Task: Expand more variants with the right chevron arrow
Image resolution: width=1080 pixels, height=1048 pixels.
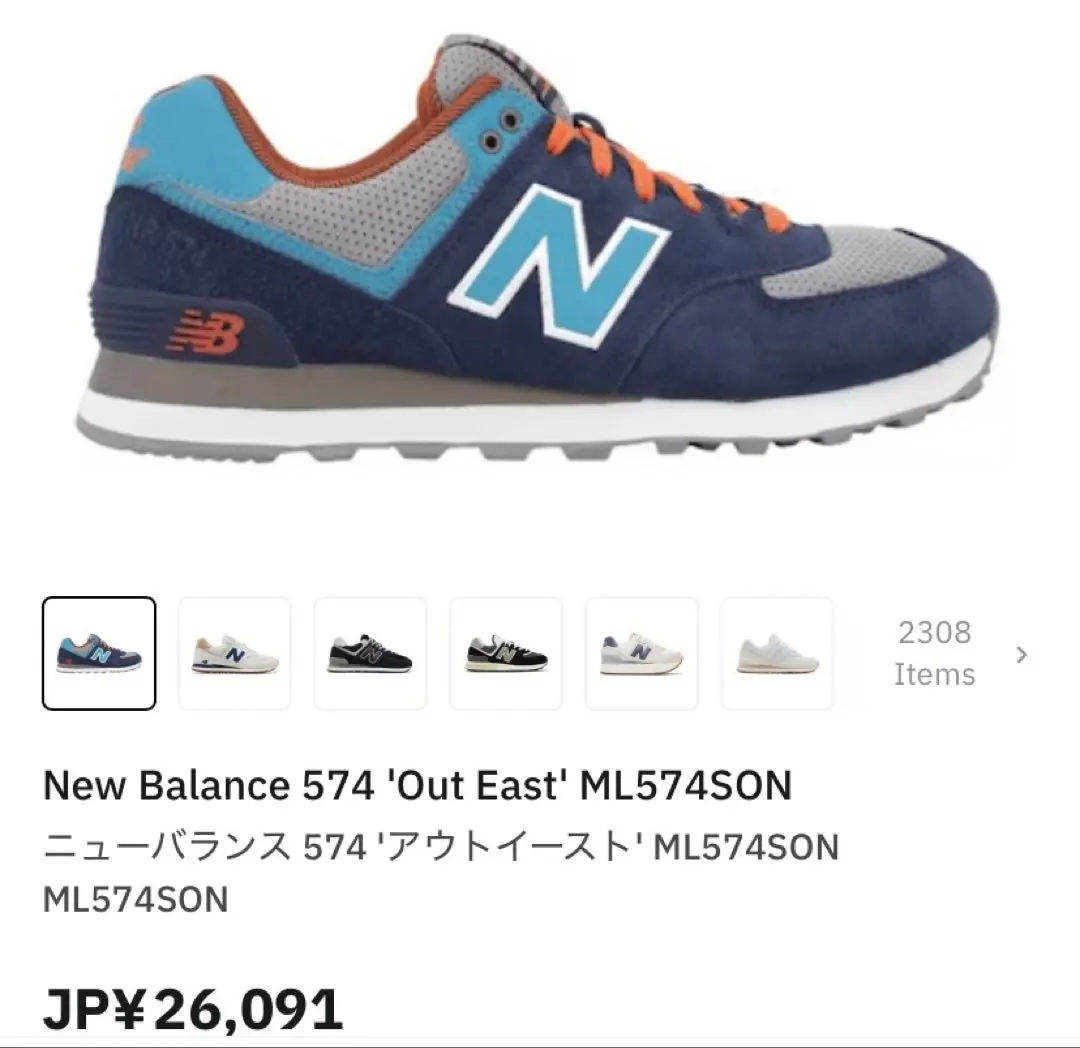Action: point(1022,654)
